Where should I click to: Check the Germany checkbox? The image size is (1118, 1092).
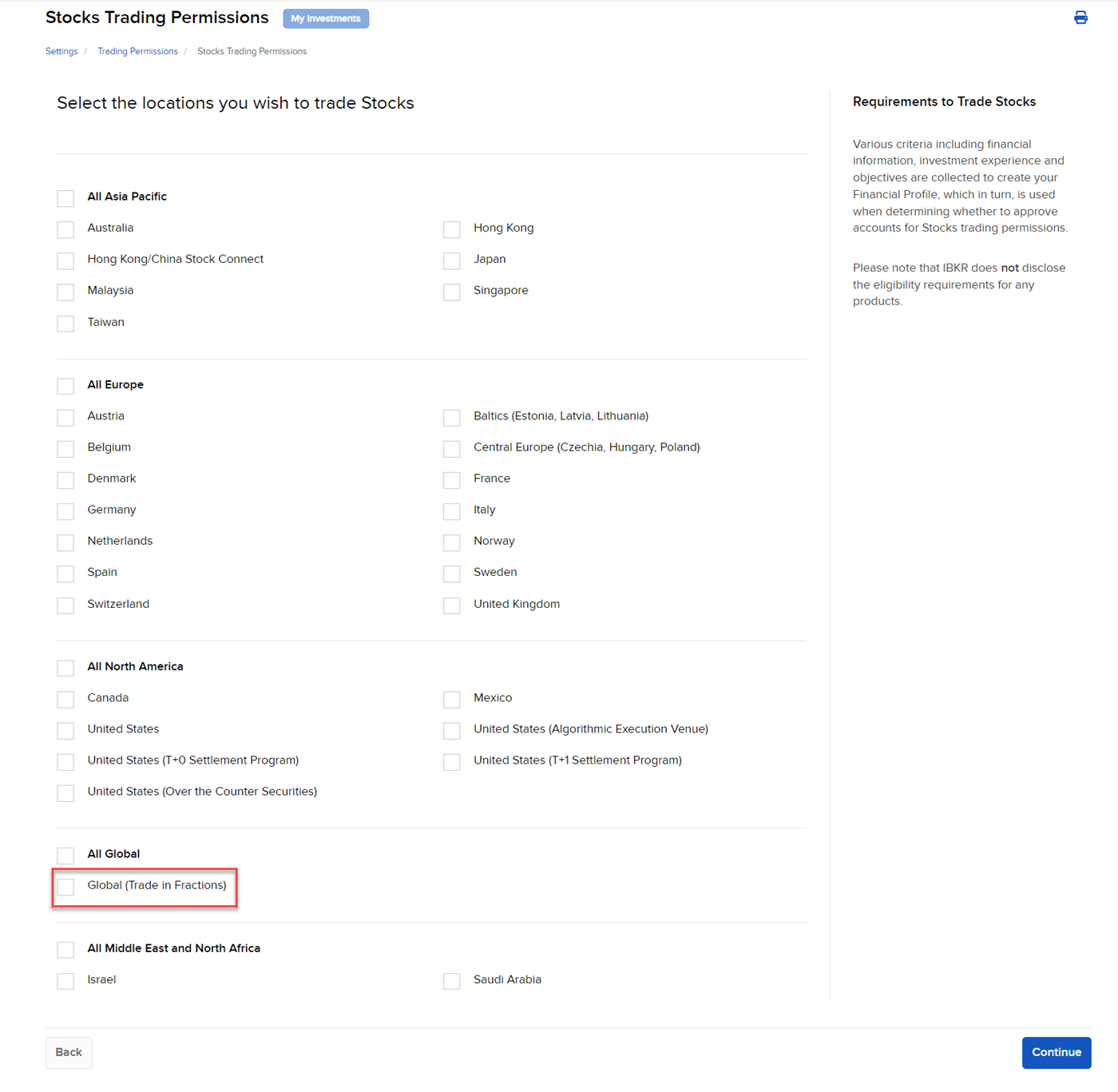pos(65,511)
